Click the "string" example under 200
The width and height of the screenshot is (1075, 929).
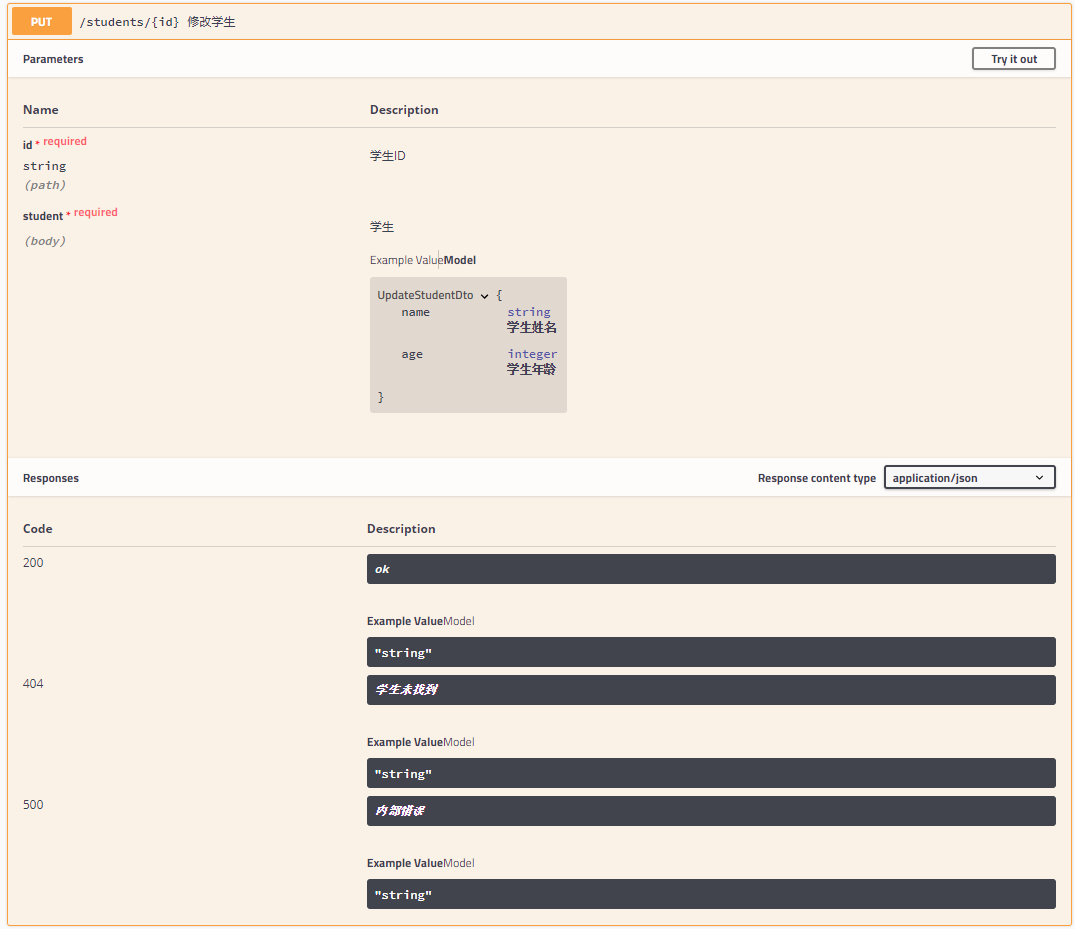click(711, 652)
